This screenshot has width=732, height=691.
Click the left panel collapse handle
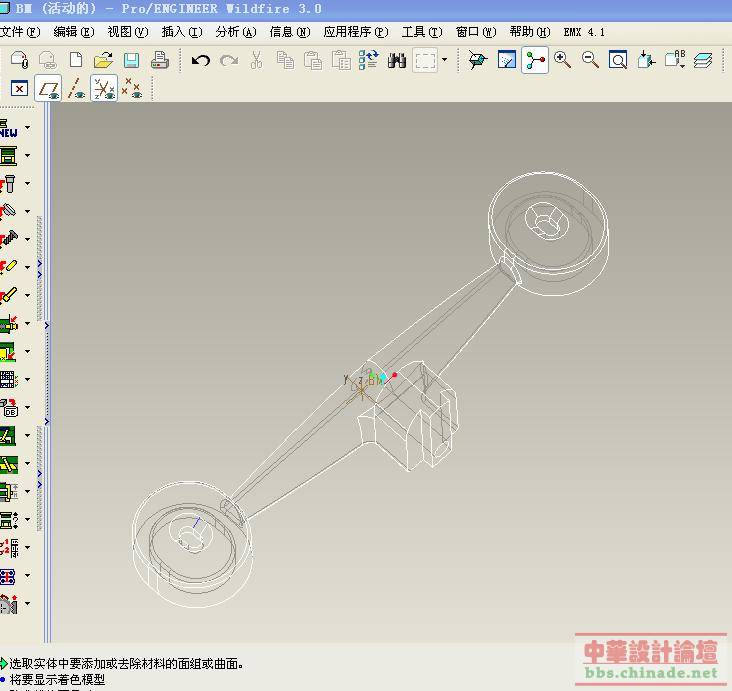(46, 325)
